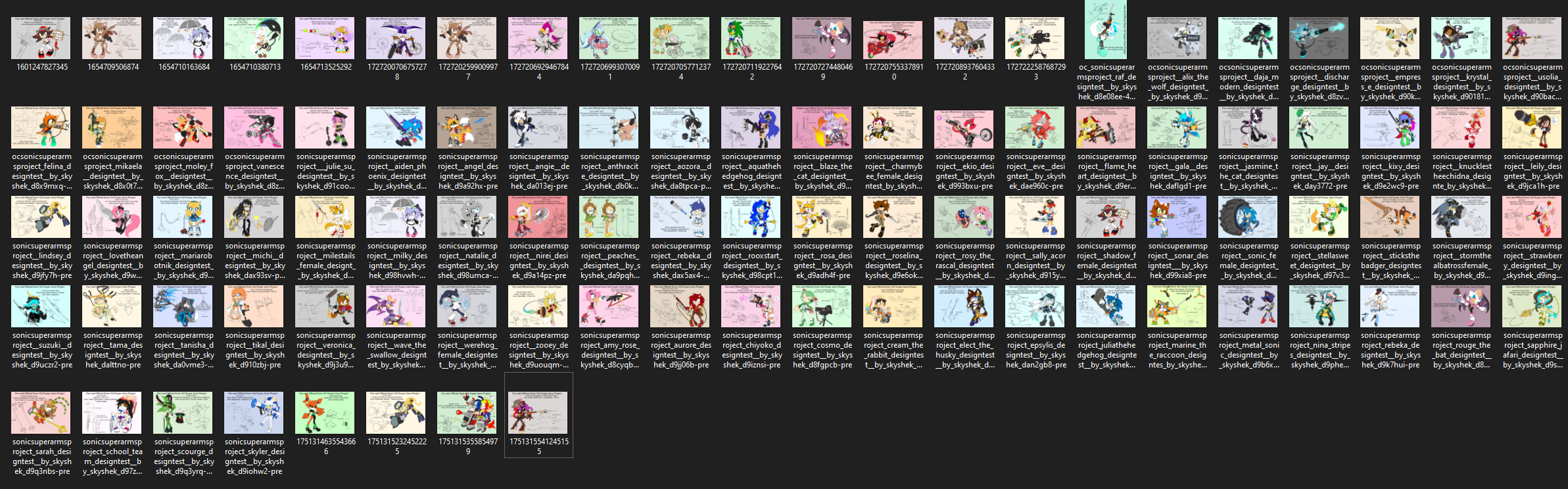Select the moley_fox designtest thumbnail
This screenshot has height=489, width=1568.
184,128
